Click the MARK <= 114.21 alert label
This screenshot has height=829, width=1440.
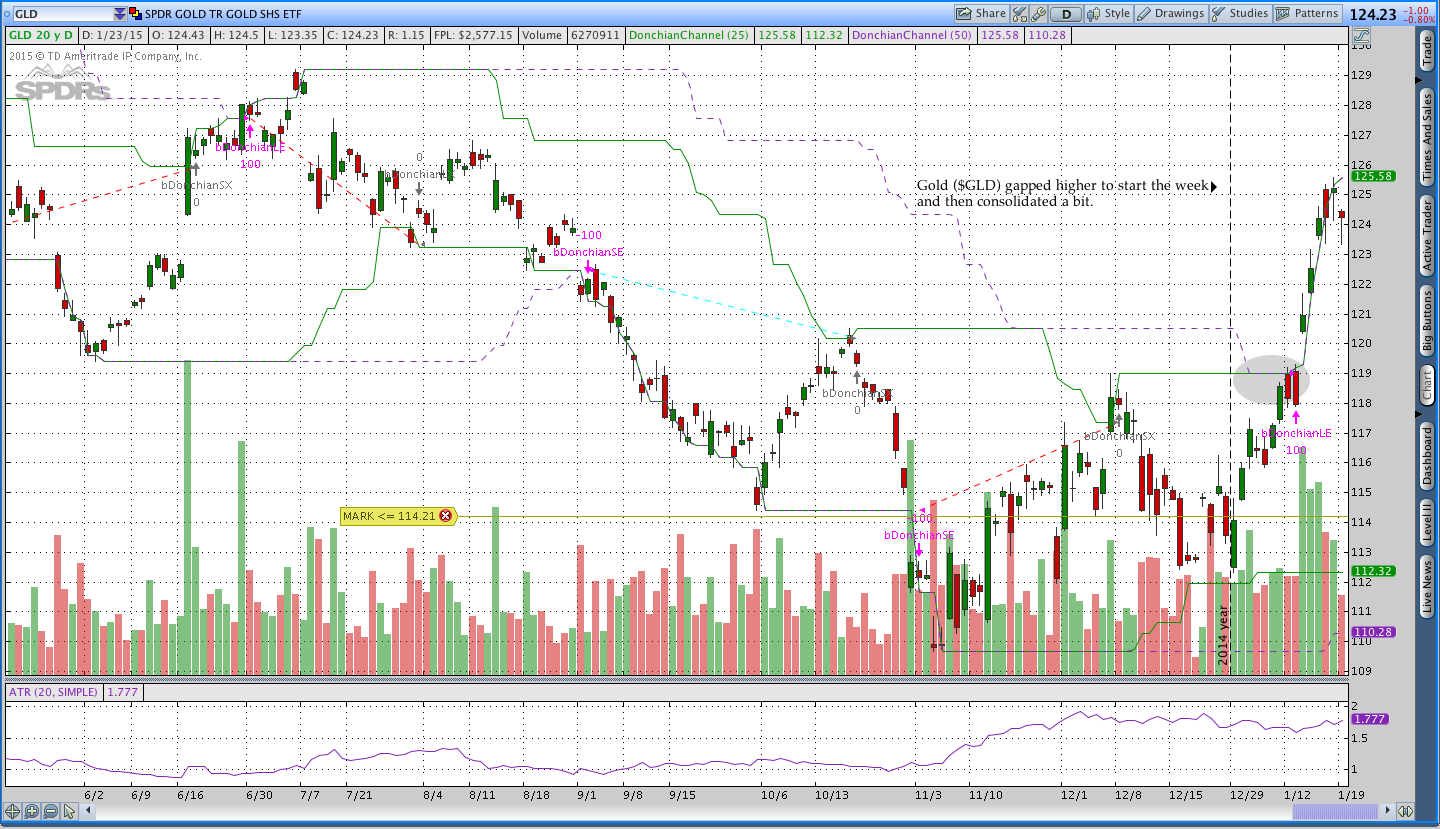coord(389,516)
